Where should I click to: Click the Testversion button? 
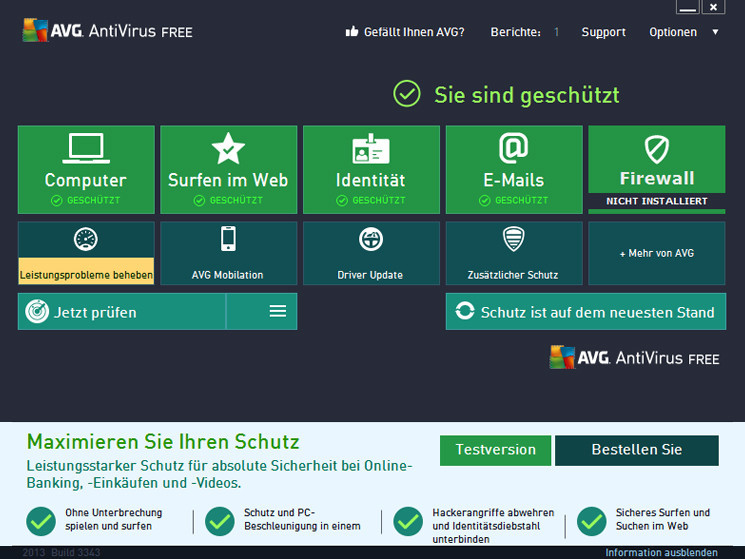(x=495, y=450)
